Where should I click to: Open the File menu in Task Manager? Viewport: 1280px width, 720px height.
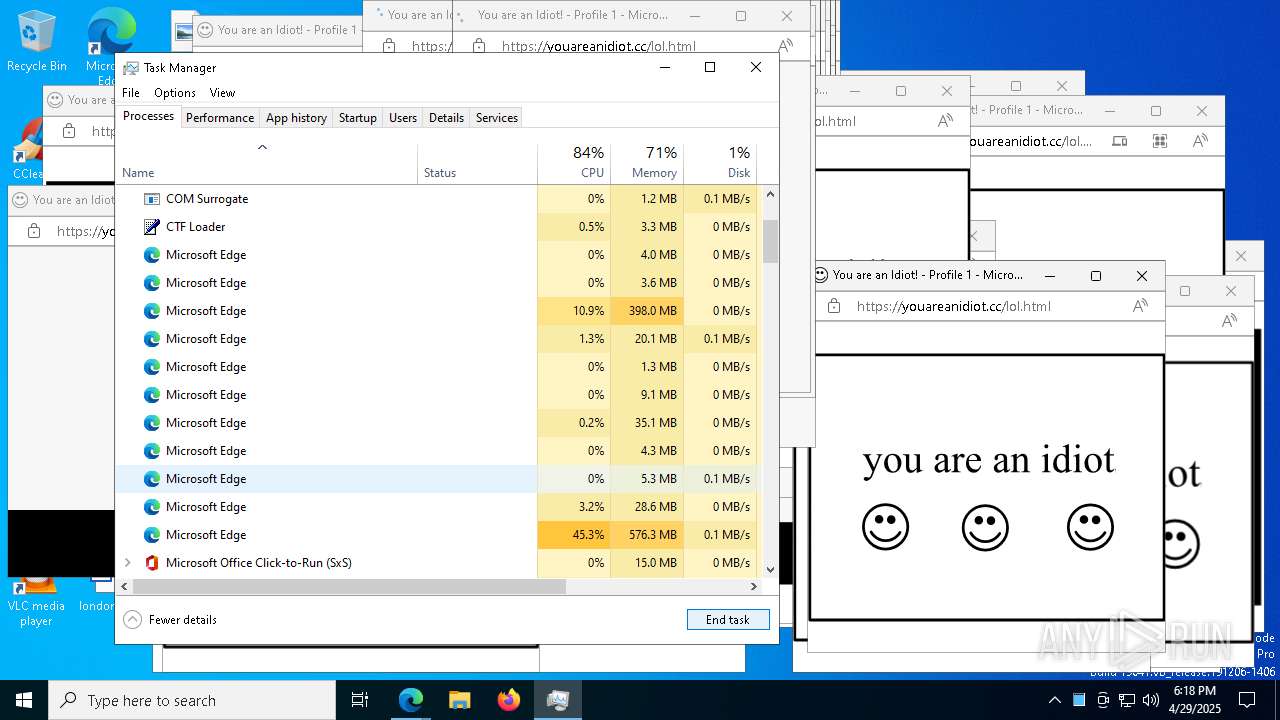(x=131, y=92)
